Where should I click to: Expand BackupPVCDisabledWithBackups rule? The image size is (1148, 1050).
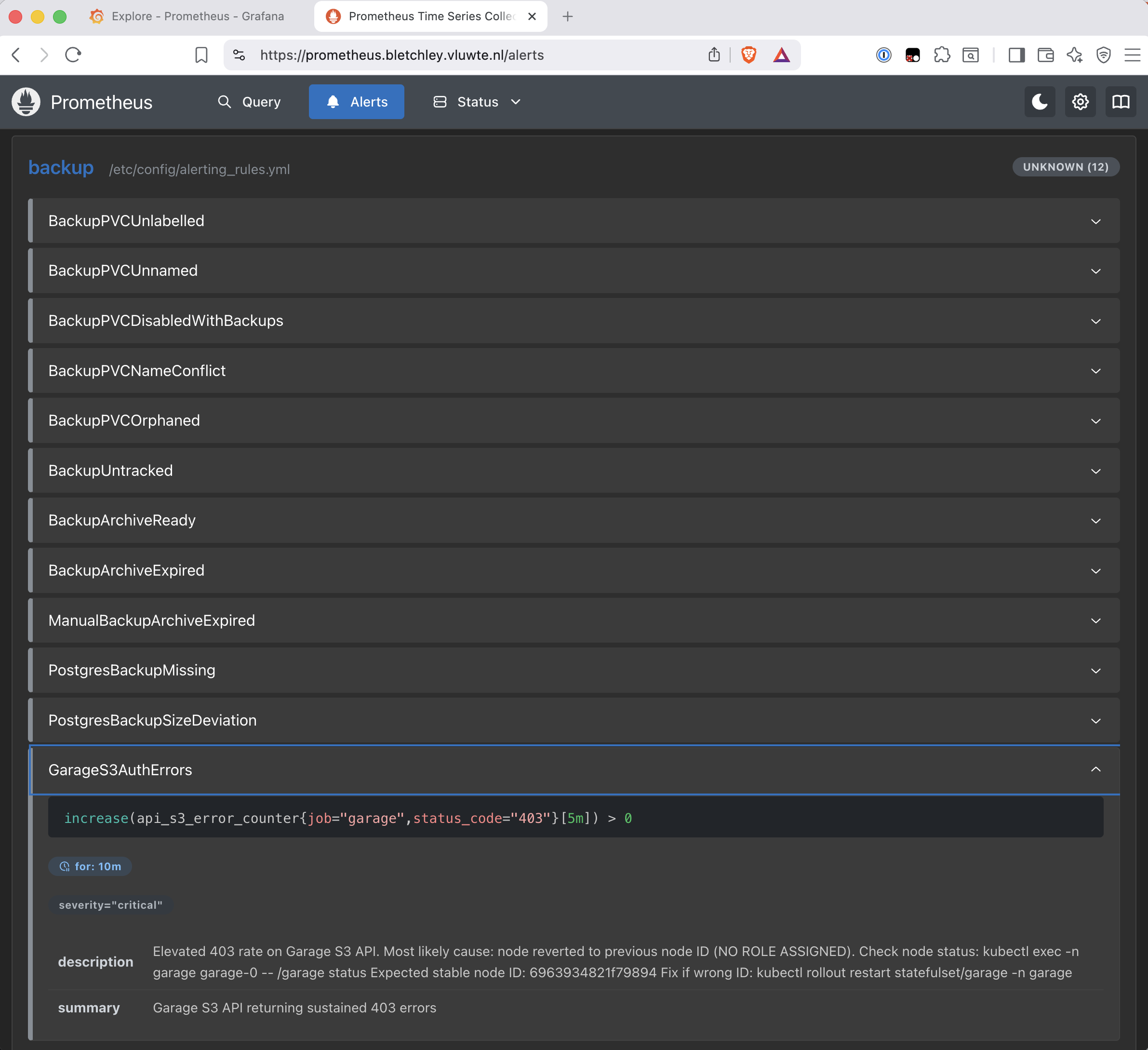click(x=574, y=321)
